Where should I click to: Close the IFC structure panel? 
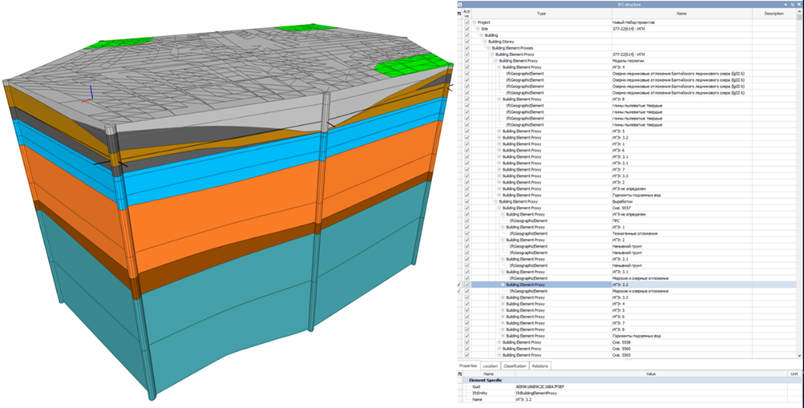coord(798,4)
